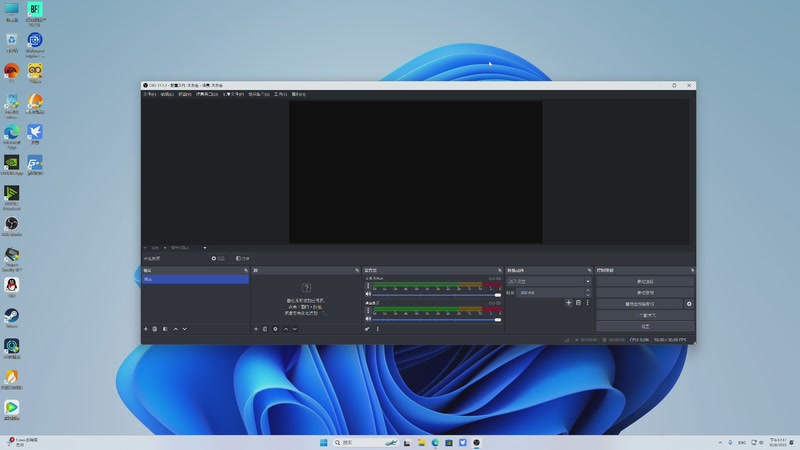Open Settings button in Controls panel
The image size is (800, 450).
(645, 326)
